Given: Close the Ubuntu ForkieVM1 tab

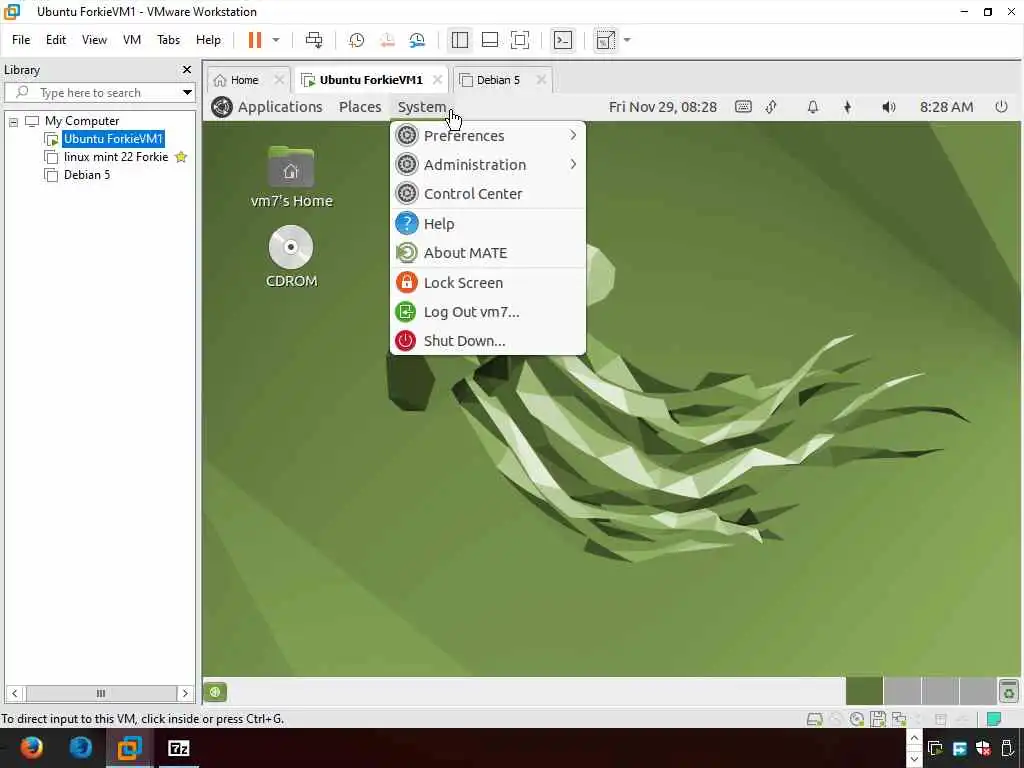Looking at the screenshot, I should click(438, 80).
